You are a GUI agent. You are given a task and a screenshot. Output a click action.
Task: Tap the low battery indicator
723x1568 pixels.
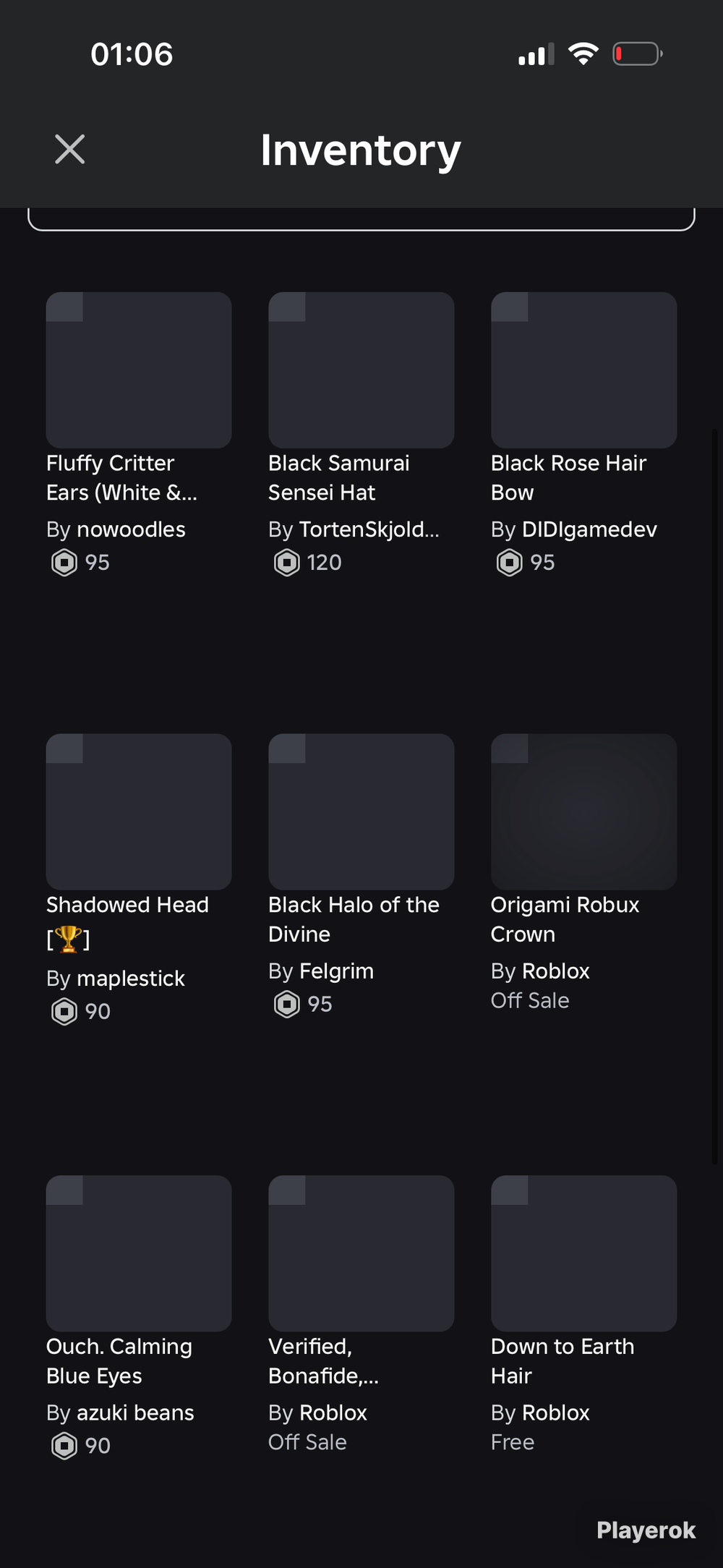[638, 54]
